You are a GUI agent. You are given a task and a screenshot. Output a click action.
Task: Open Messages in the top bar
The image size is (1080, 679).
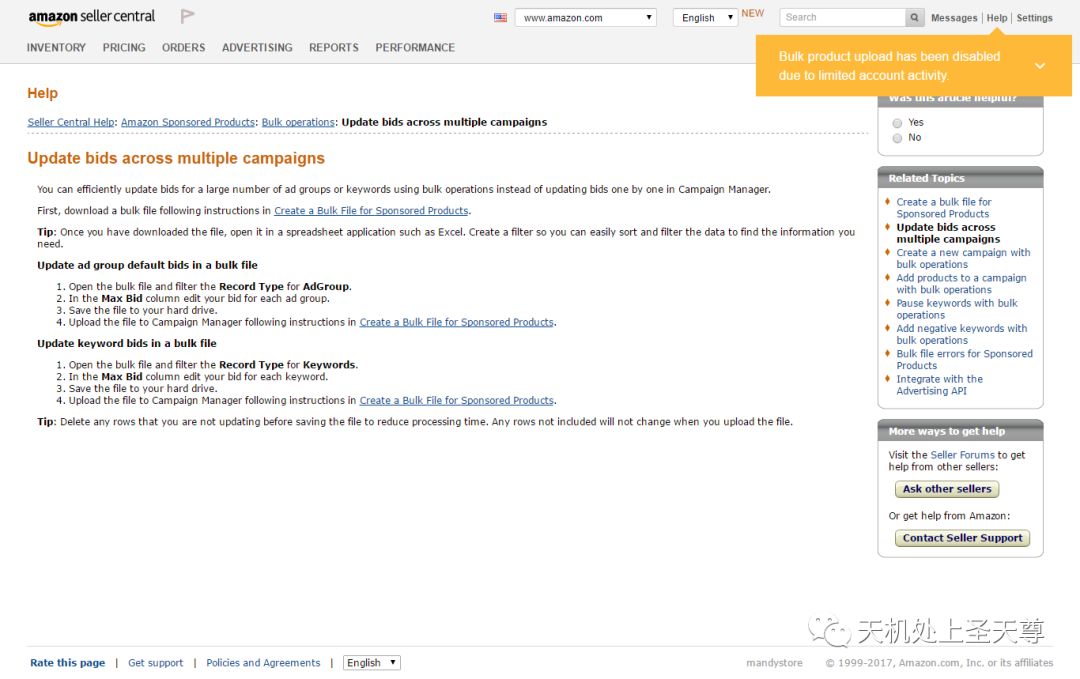(x=954, y=18)
